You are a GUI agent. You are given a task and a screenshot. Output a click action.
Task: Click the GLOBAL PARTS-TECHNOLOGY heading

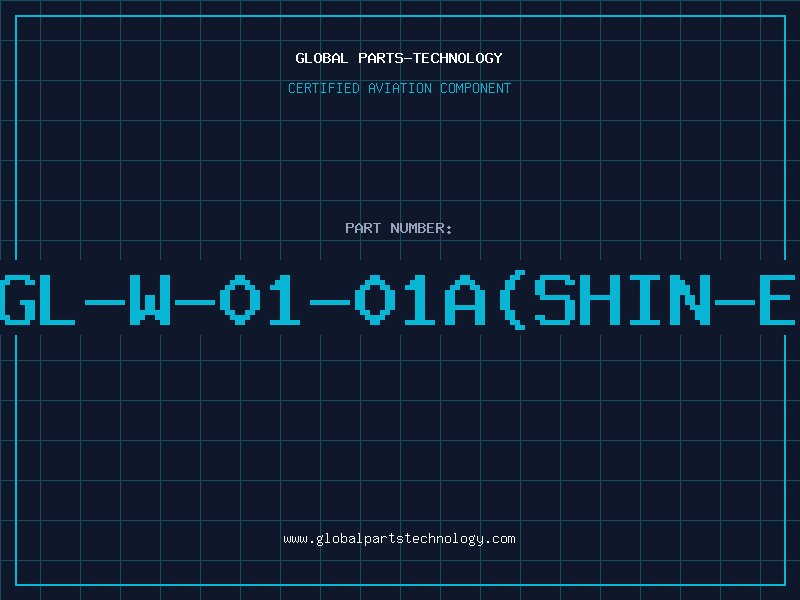tap(399, 58)
